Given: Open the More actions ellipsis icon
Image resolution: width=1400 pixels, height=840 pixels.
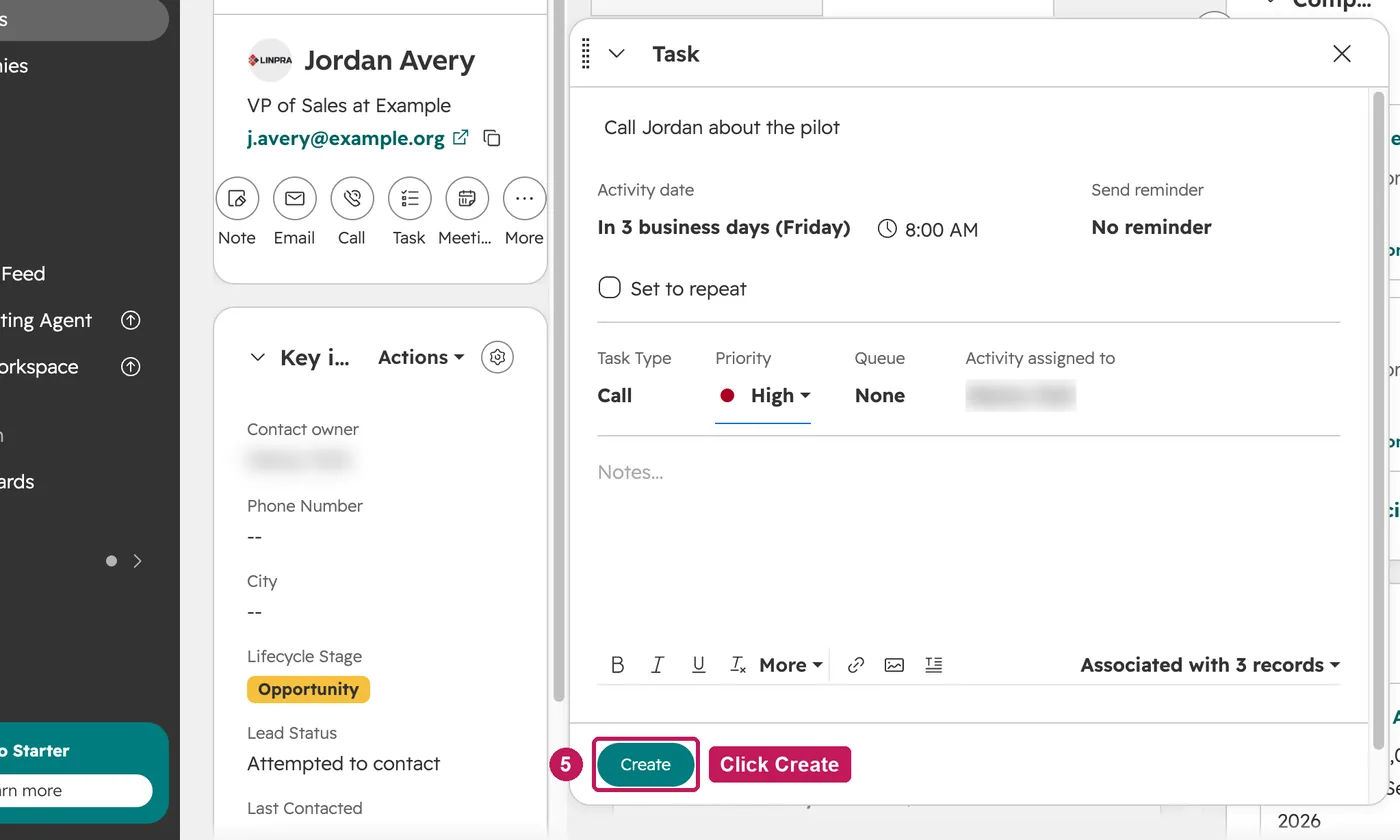Looking at the screenshot, I should click(524, 199).
